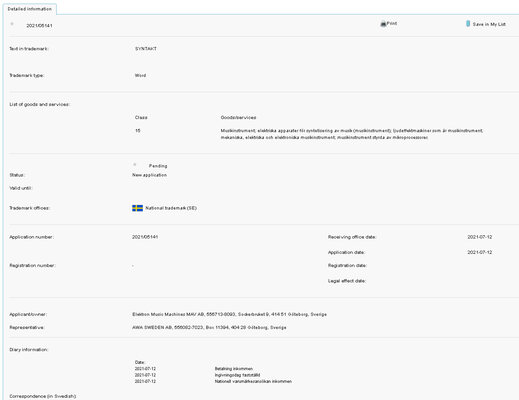Image resolution: width=519 pixels, height=400 pixels.
Task: Click the small icon left of 2021/05141 header
Action: click(x=12, y=24)
